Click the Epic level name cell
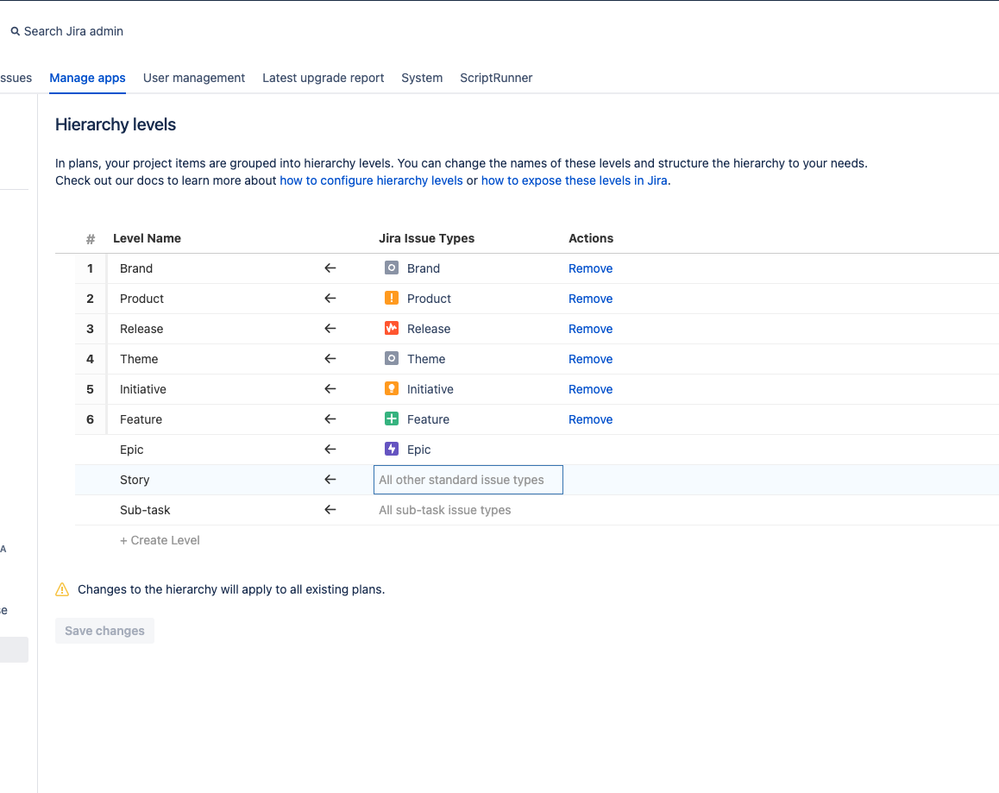The image size is (999, 793). [x=131, y=450]
